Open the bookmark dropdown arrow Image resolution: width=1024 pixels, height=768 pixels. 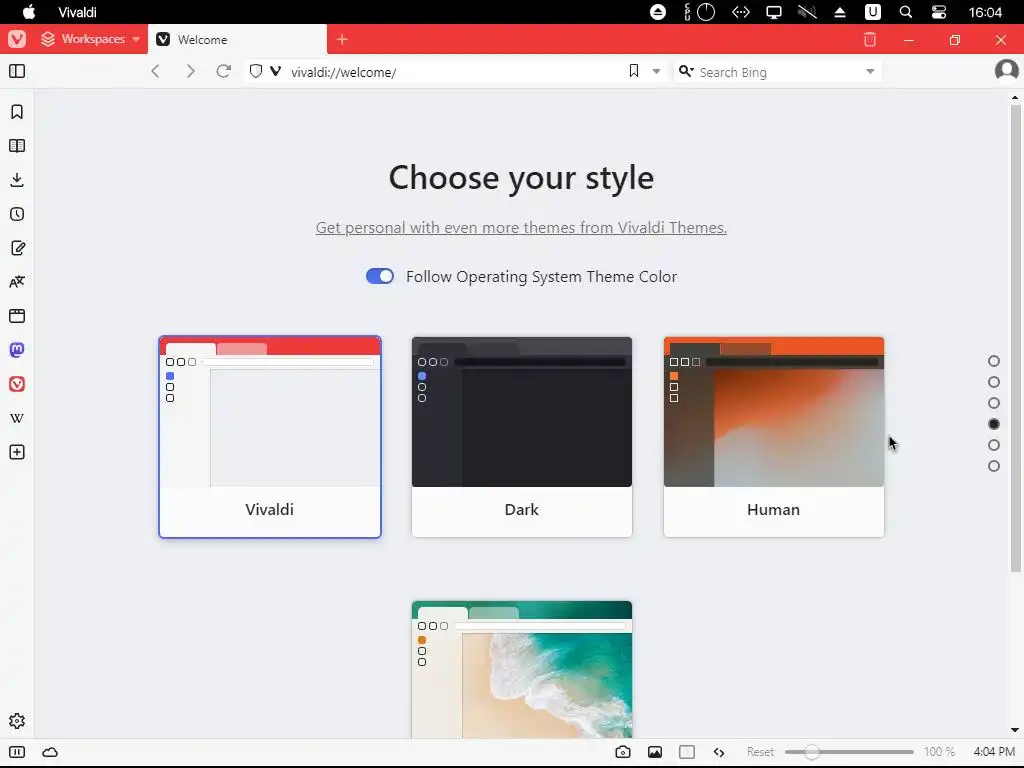(x=656, y=72)
